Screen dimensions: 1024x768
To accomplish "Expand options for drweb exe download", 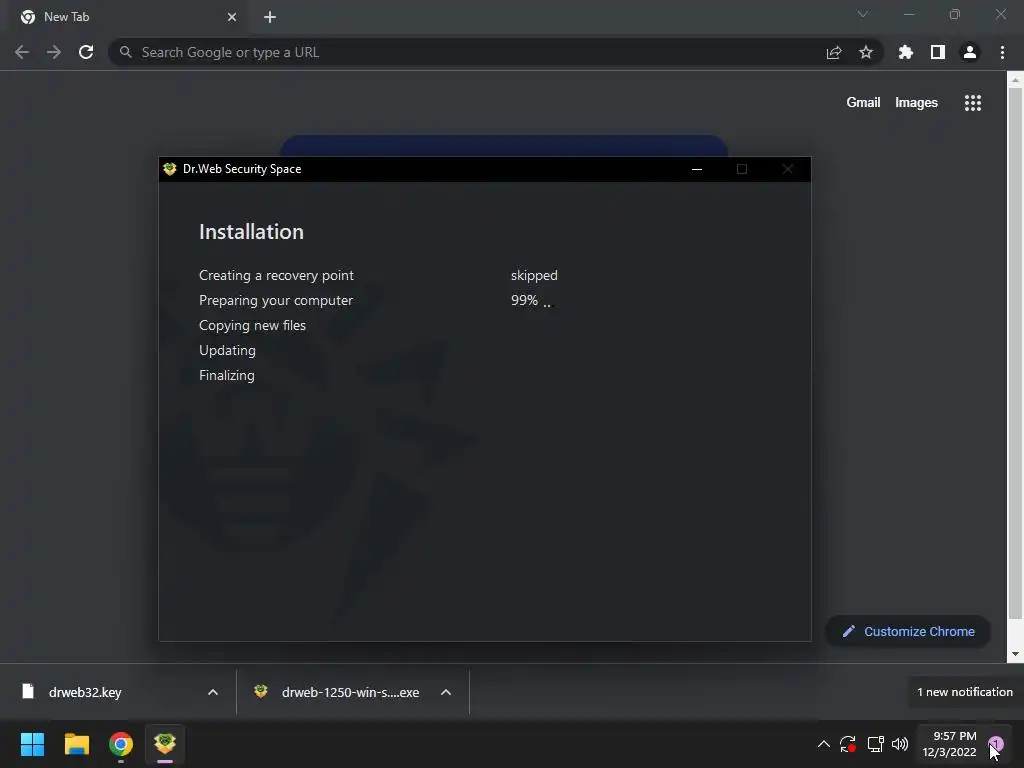I will click(x=446, y=692).
